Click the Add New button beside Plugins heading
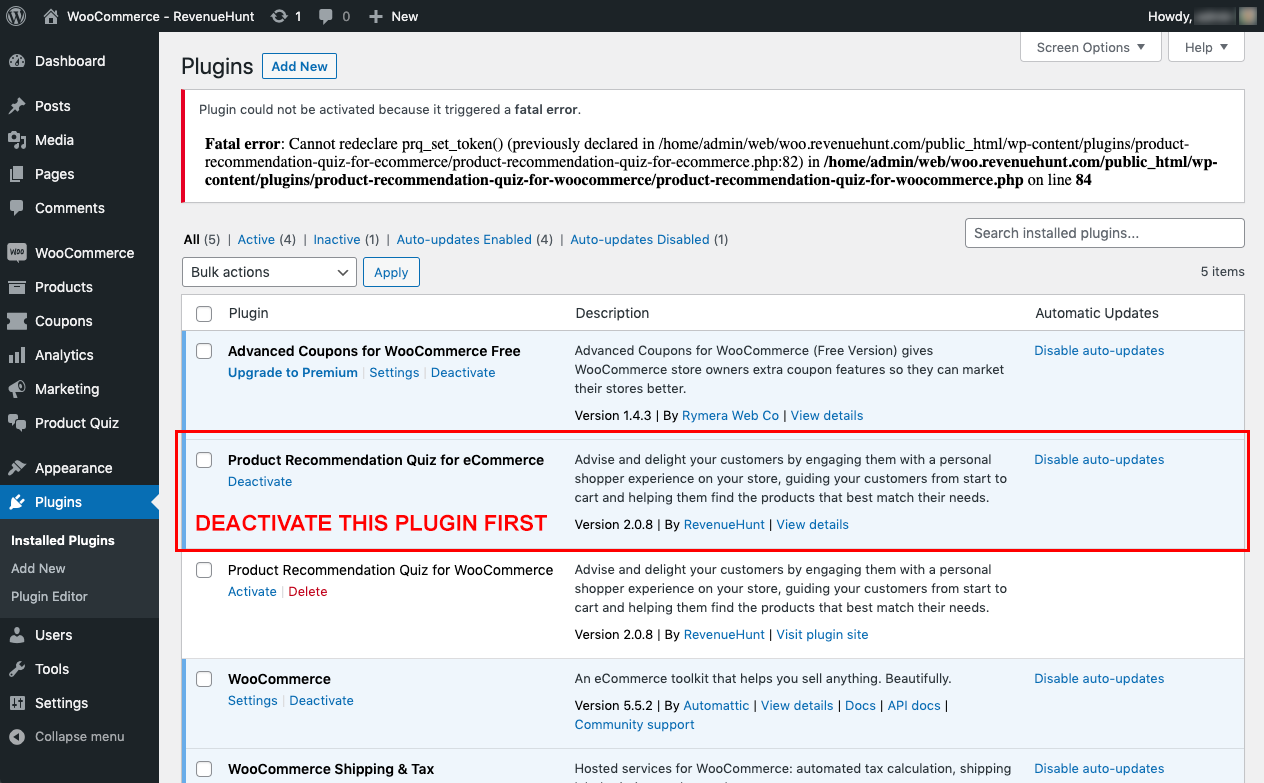1264x783 pixels. point(300,66)
